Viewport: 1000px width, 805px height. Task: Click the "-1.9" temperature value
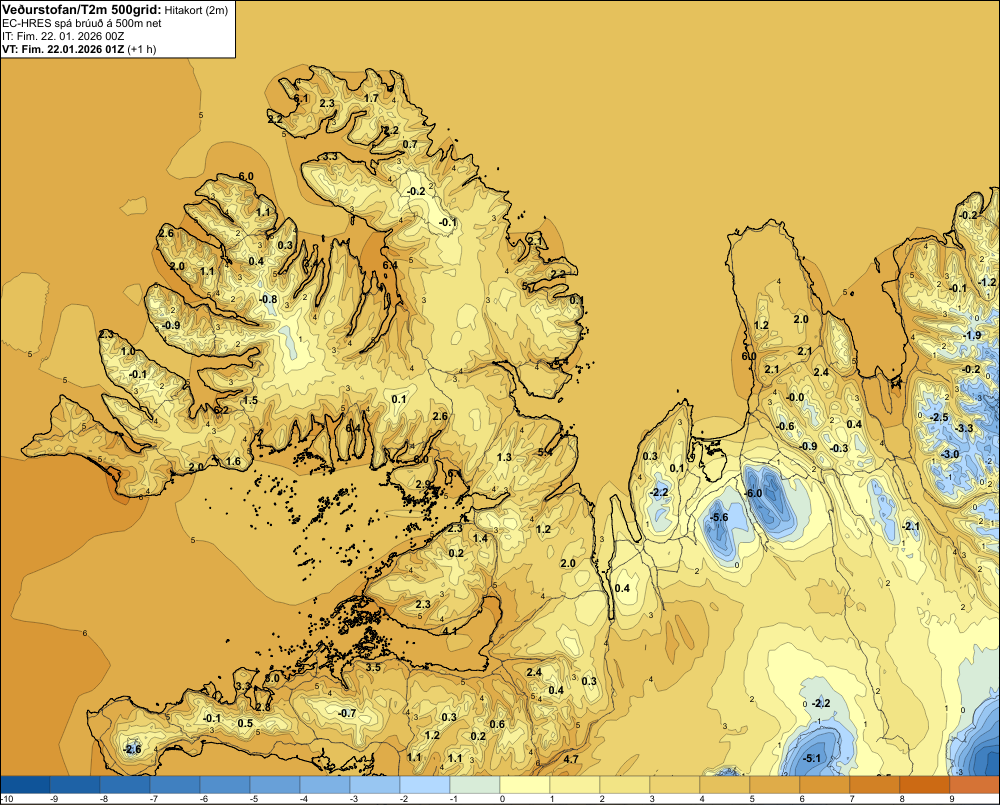pyautogui.click(x=972, y=336)
